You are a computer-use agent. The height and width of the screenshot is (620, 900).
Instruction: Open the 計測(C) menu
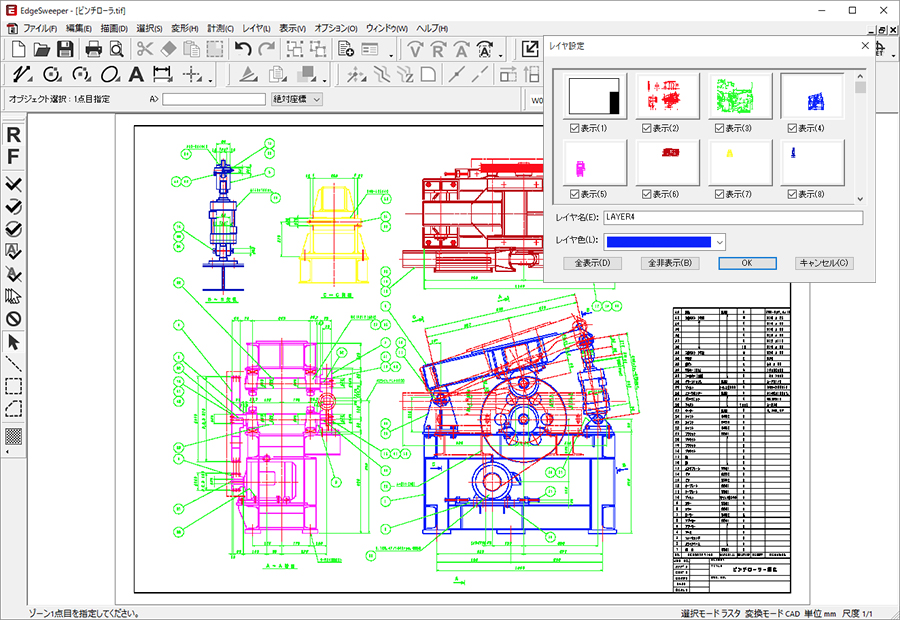220,27
